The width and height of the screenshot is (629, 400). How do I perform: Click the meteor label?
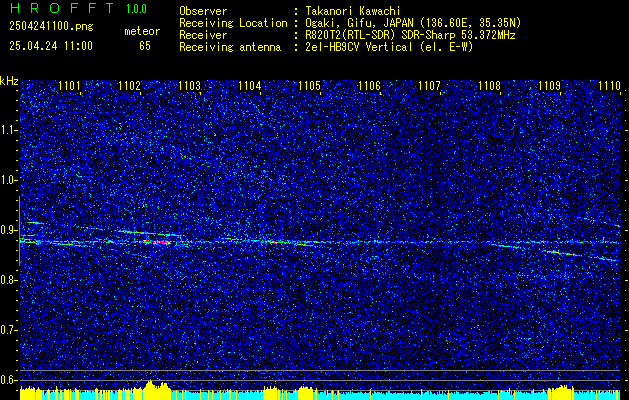pyautogui.click(x=142, y=31)
